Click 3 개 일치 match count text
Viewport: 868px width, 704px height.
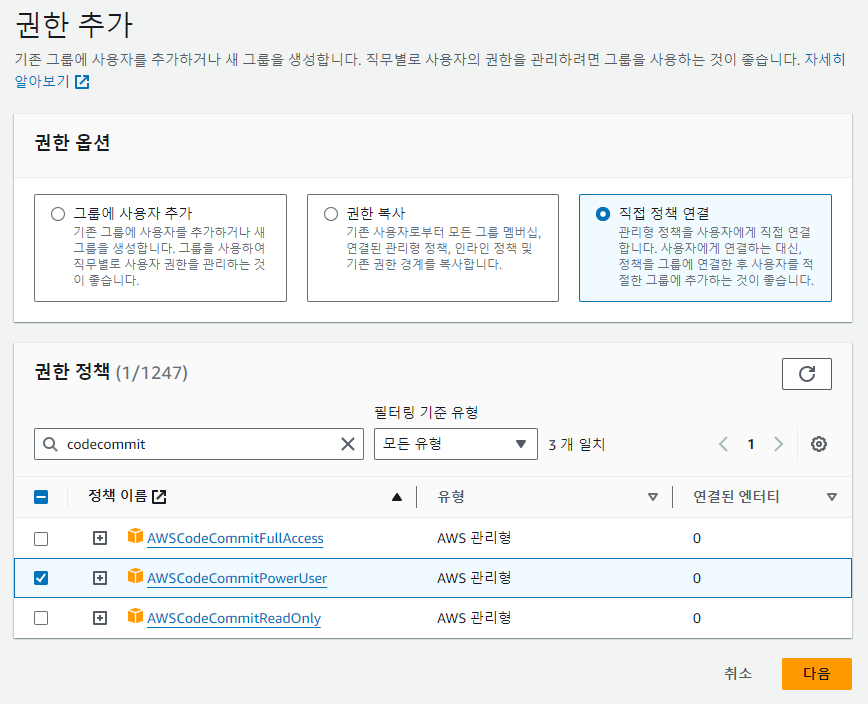point(577,444)
